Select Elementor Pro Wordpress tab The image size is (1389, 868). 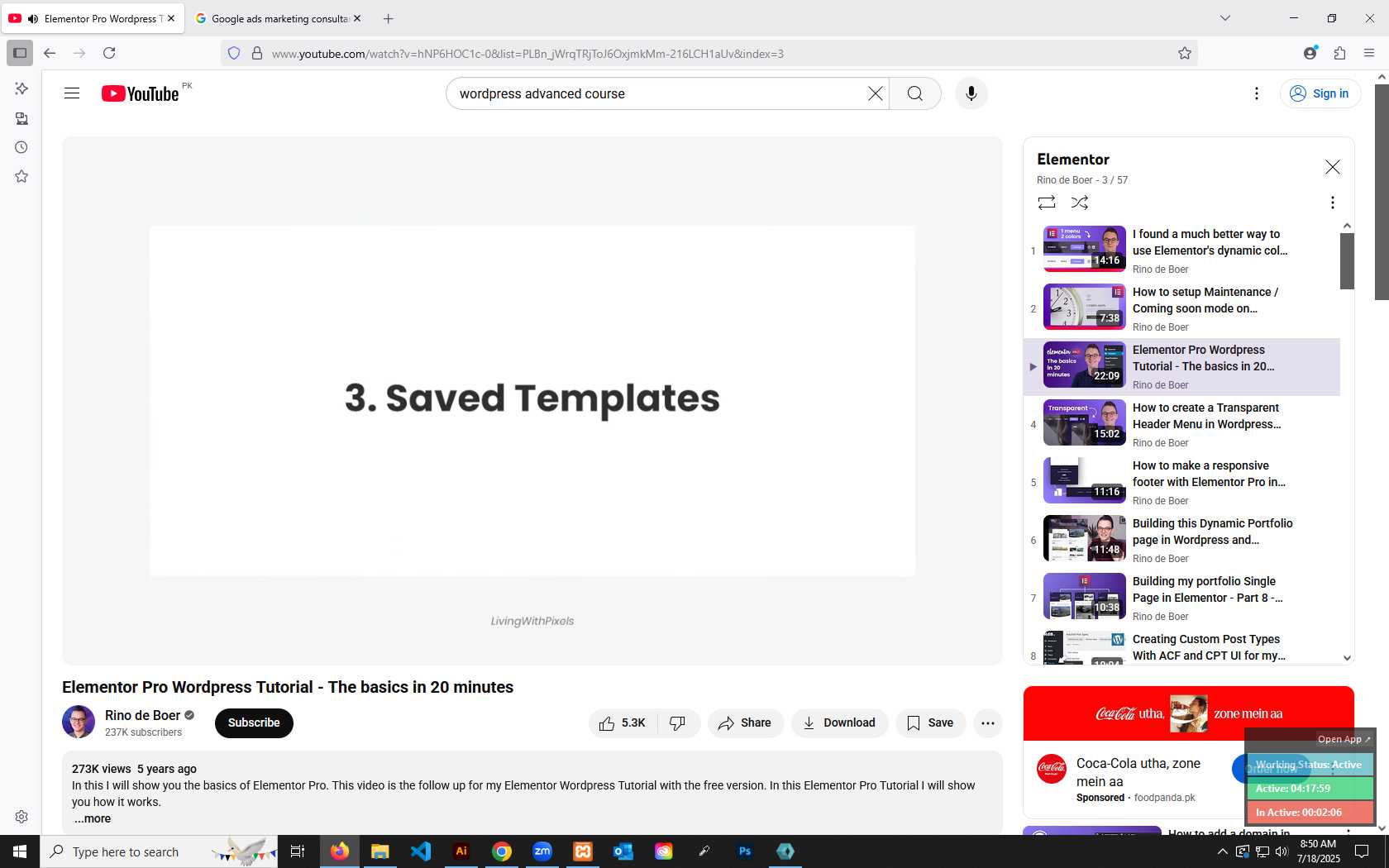point(93,18)
